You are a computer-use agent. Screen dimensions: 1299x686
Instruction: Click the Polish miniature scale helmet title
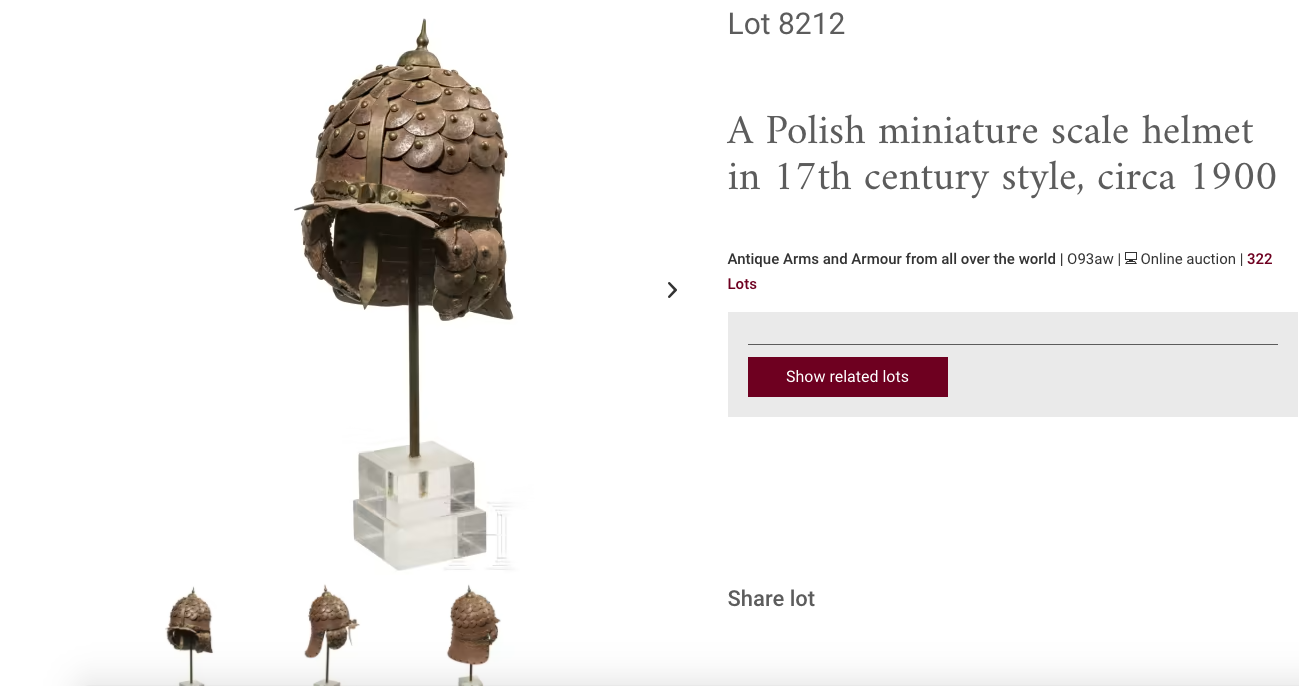[1002, 154]
